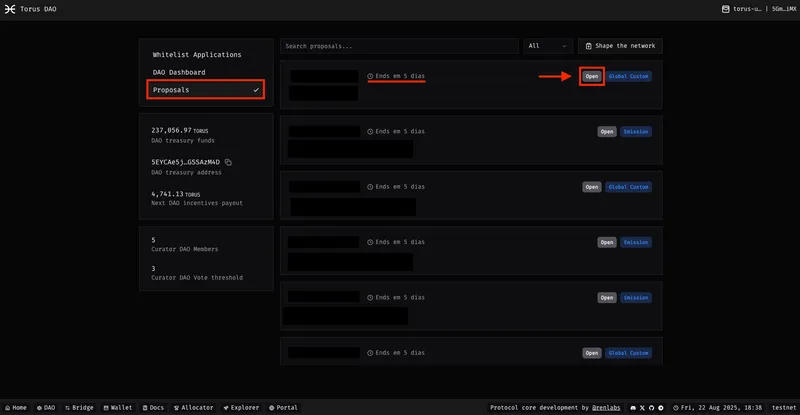This screenshot has width=800, height=415.
Task: Click the Emission tag on second proposal
Action: pos(636,131)
